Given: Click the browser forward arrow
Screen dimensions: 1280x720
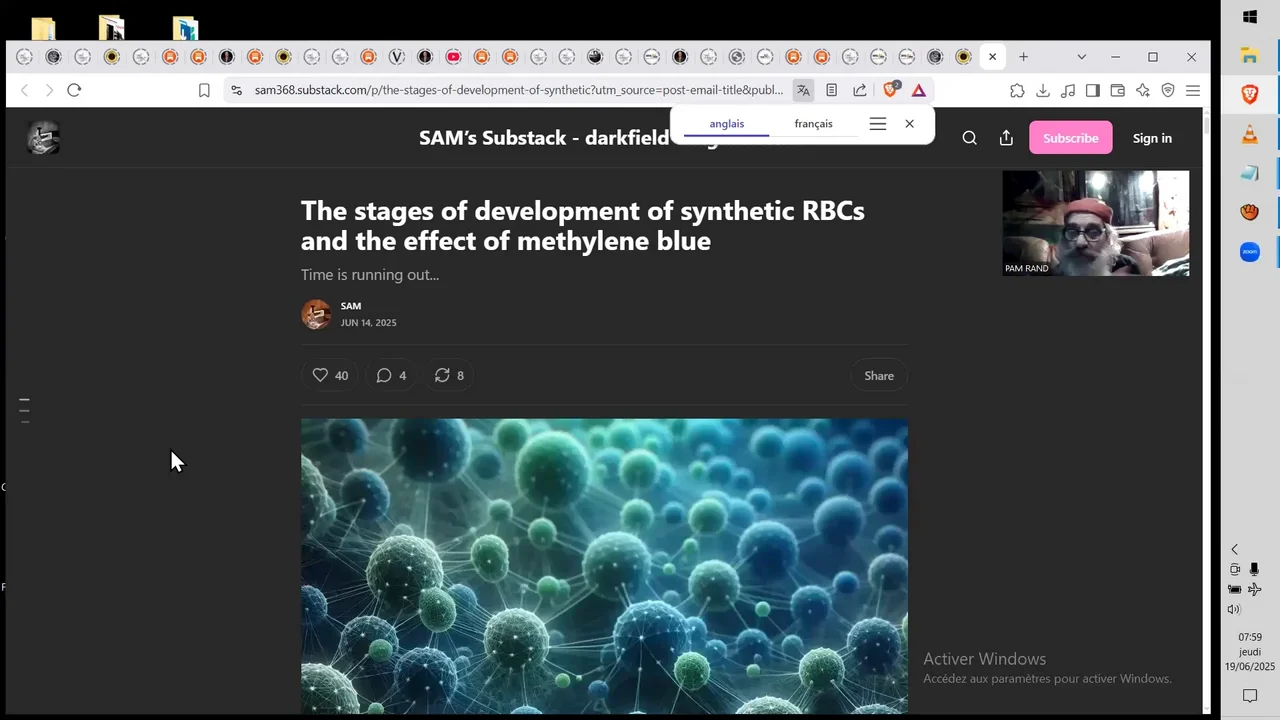Looking at the screenshot, I should 49,90.
